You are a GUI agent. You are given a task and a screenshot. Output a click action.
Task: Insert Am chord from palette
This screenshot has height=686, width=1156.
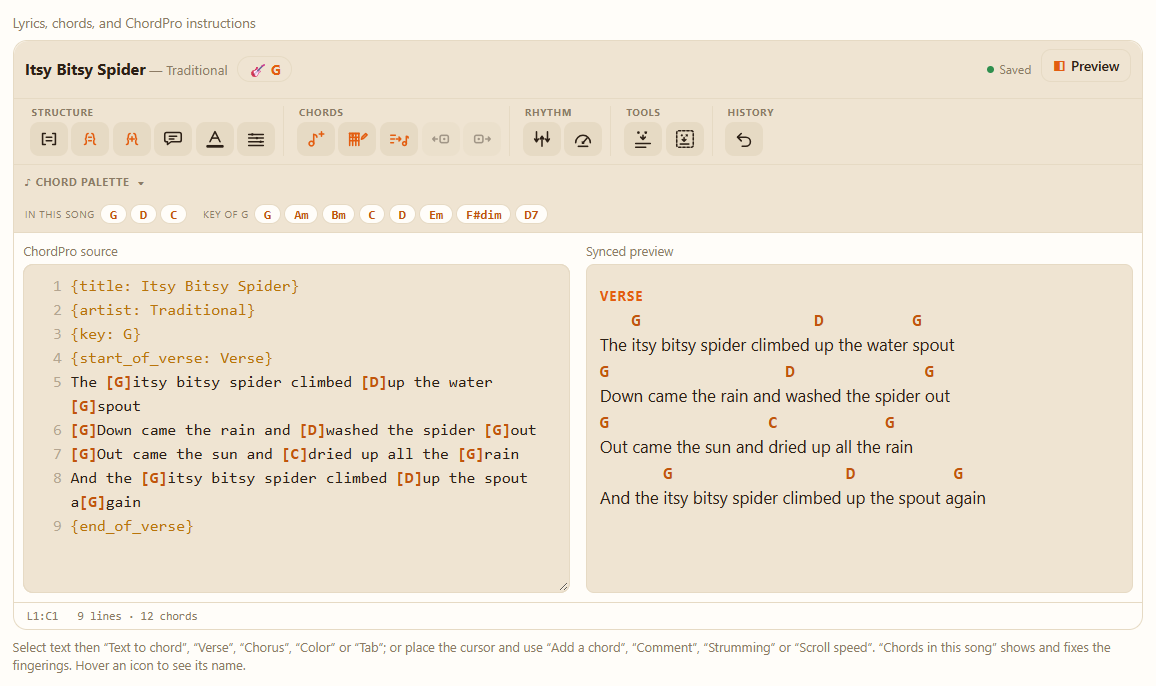pos(302,215)
